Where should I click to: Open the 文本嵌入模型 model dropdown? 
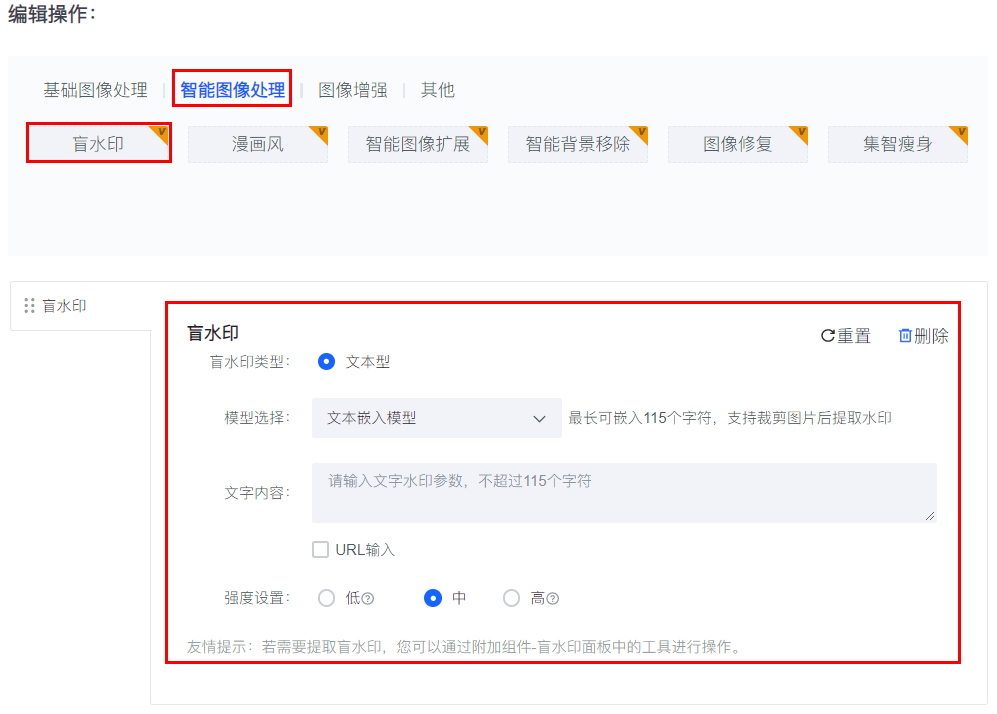(x=437, y=418)
